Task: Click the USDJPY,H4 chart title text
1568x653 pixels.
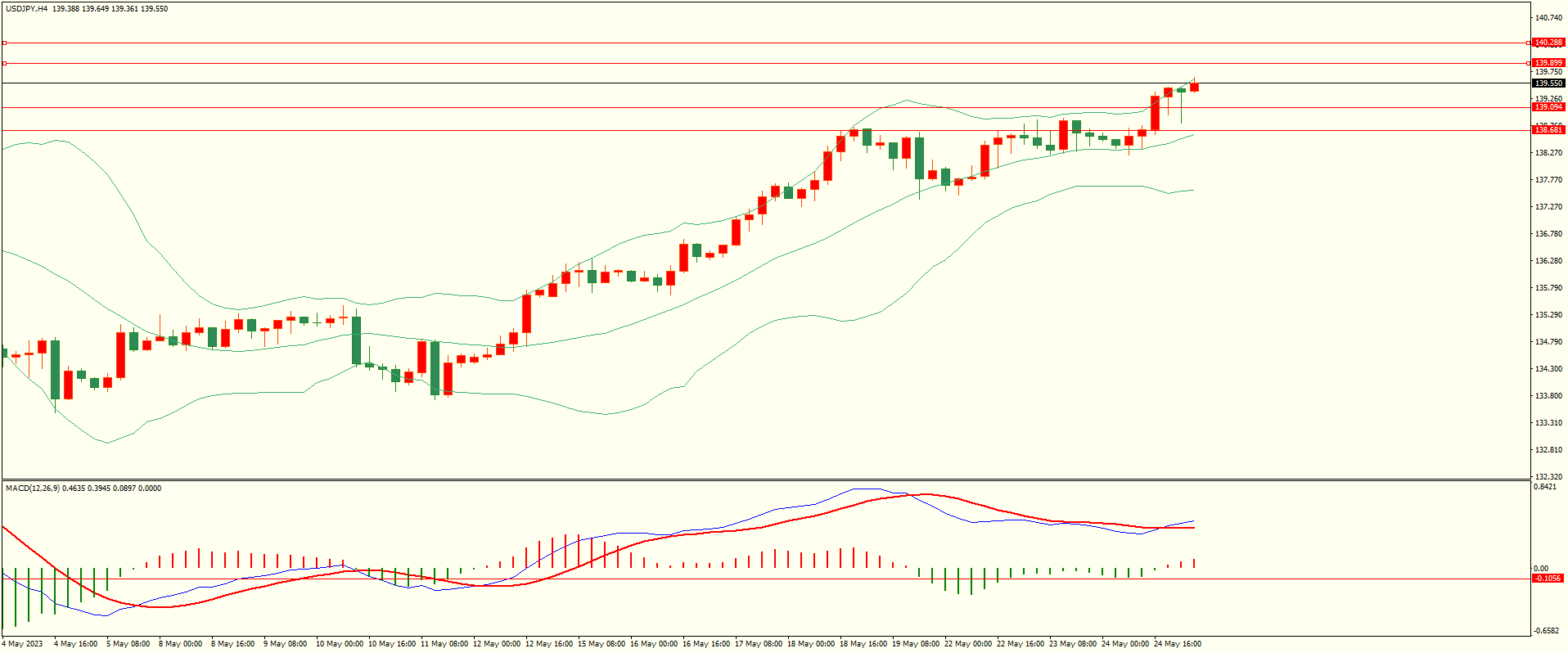Action: point(26,9)
